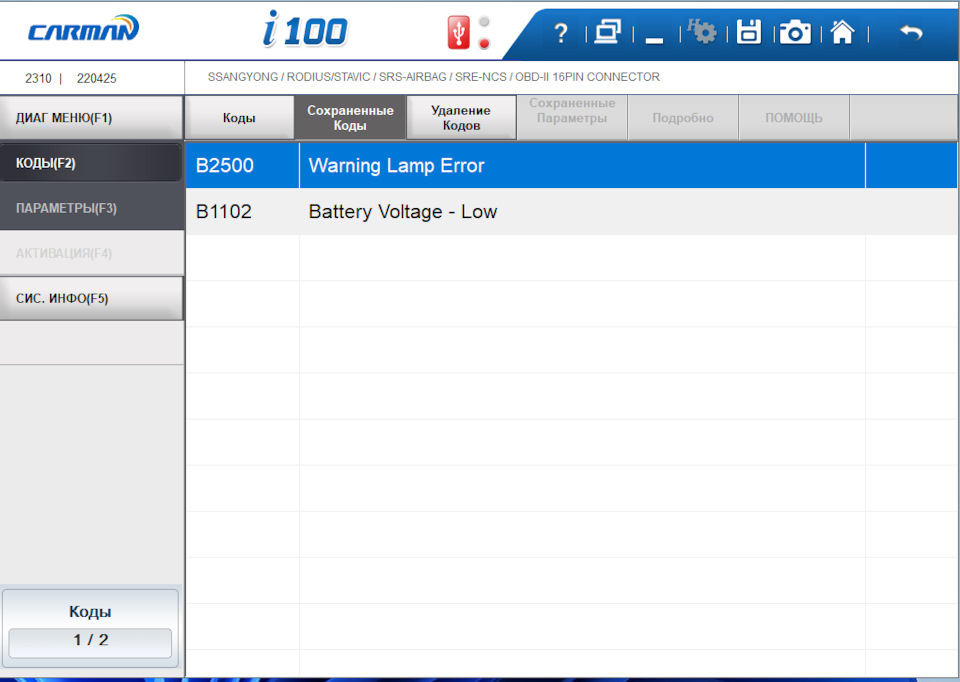
Task: Select the Сохраненные Коды tab
Action: [350, 118]
